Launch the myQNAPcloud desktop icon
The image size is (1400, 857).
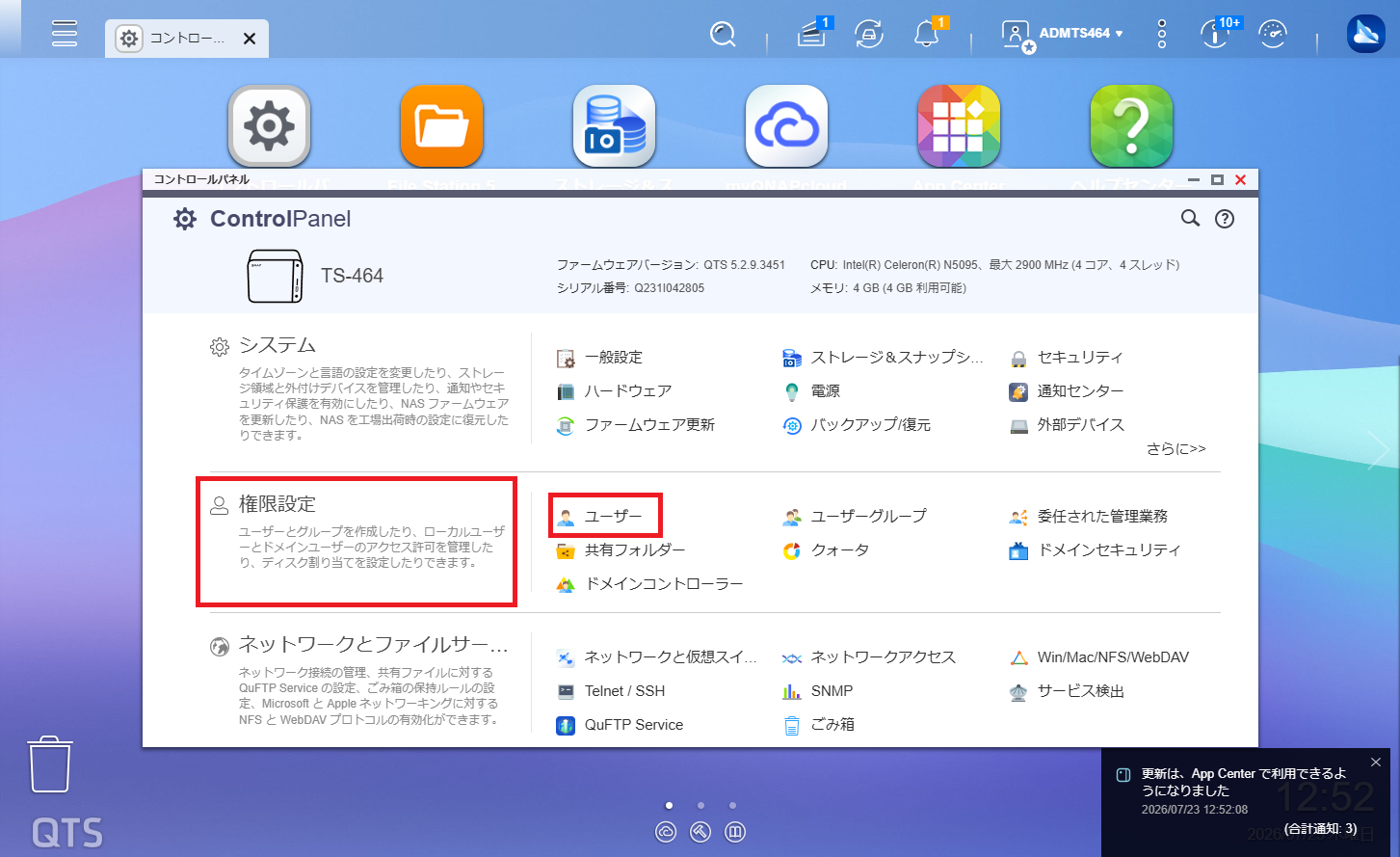coord(786,126)
